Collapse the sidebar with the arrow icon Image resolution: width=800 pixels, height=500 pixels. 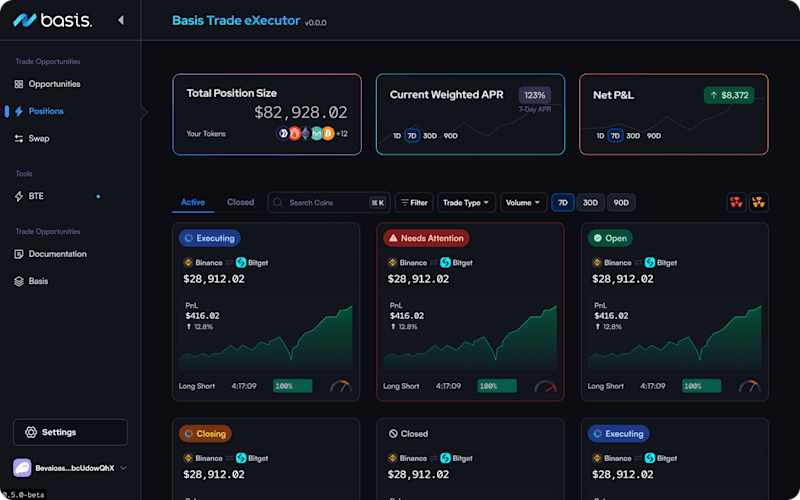click(x=121, y=20)
